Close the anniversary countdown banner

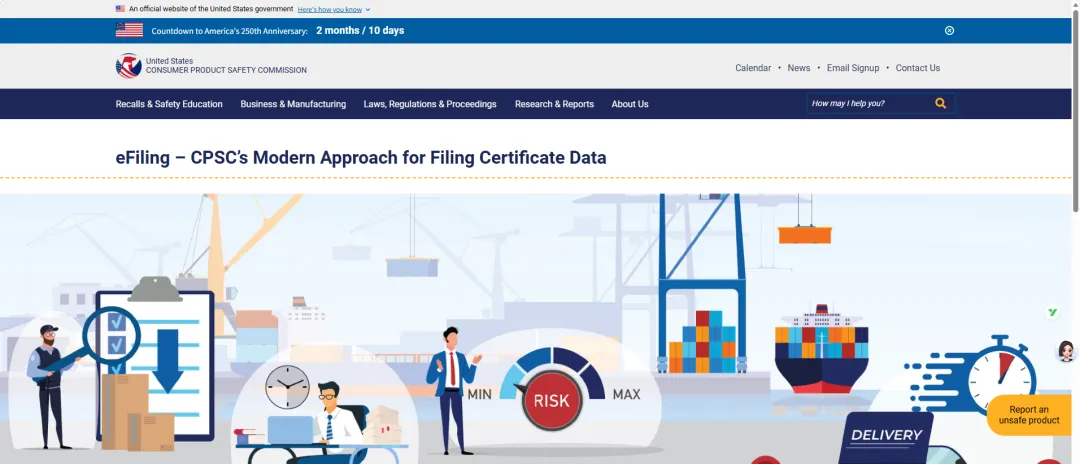point(949,30)
